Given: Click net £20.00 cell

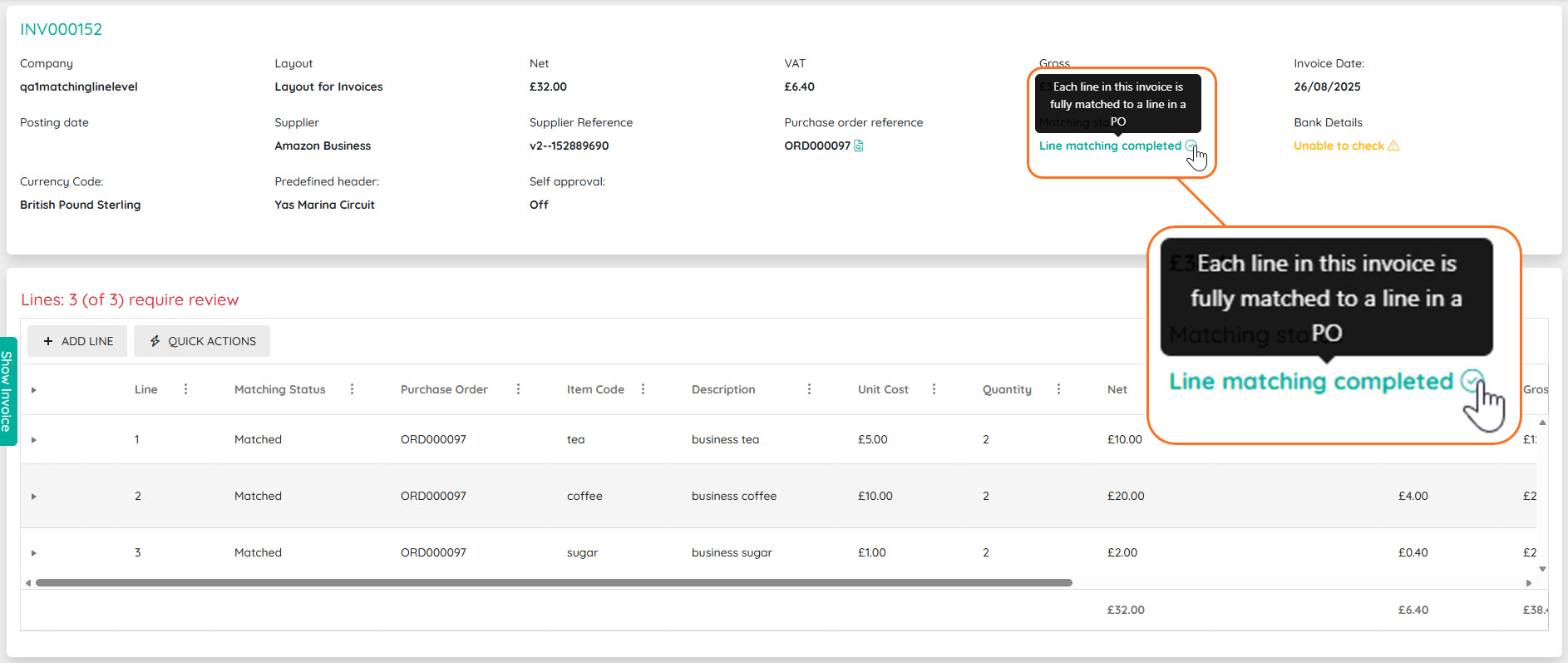Looking at the screenshot, I should (1126, 496).
